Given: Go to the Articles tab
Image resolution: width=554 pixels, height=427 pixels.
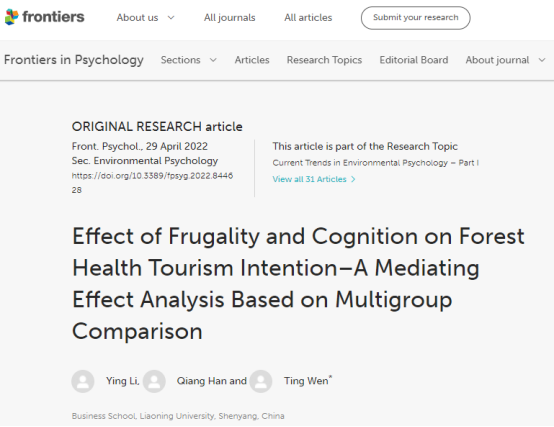Looking at the screenshot, I should pos(252,60).
